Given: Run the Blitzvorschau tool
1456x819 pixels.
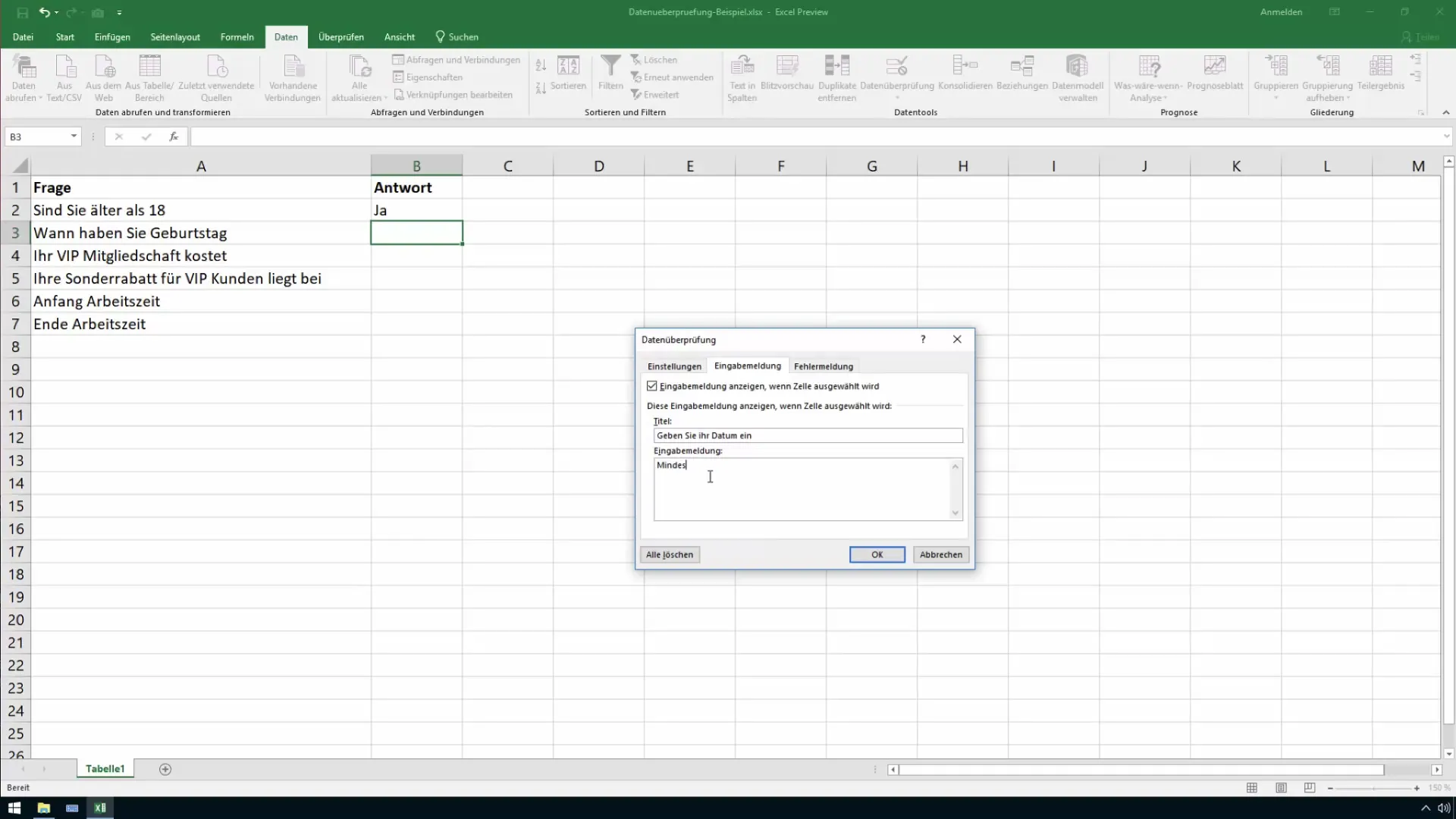Looking at the screenshot, I should click(x=787, y=73).
